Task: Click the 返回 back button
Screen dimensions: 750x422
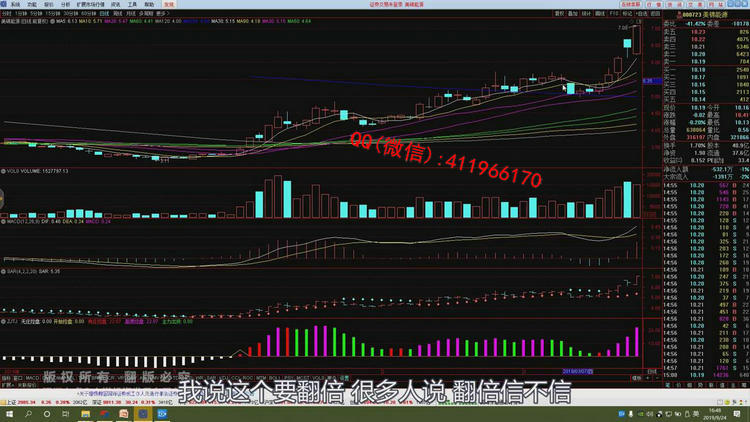Action: coord(655,14)
